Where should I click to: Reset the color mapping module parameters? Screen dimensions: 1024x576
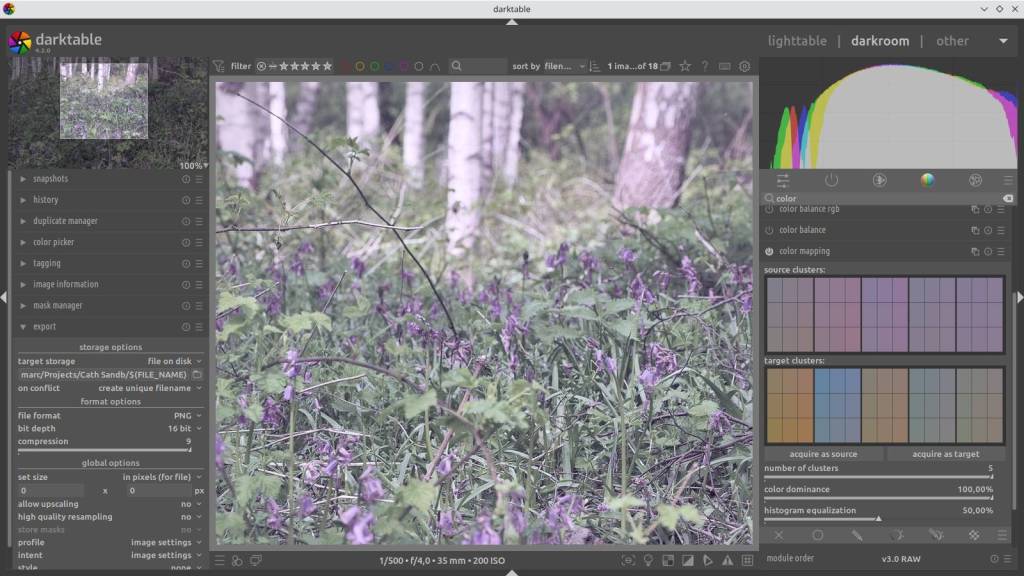tap(988, 251)
